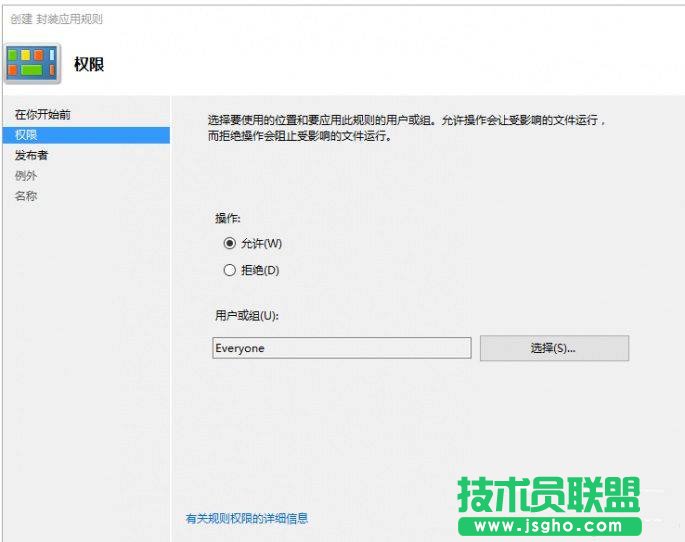Select the 允许(W) radio button

point(230,243)
